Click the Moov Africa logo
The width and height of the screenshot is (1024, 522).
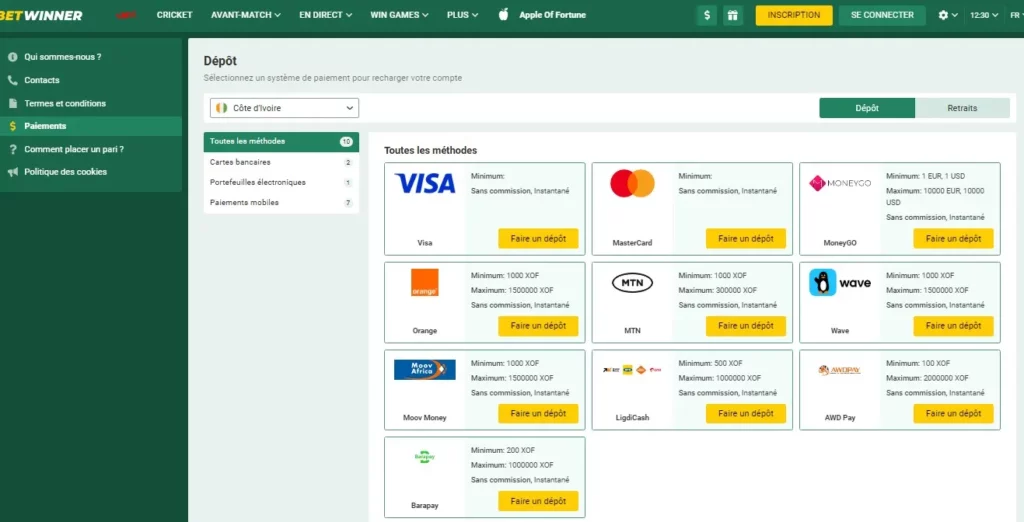click(x=424, y=370)
